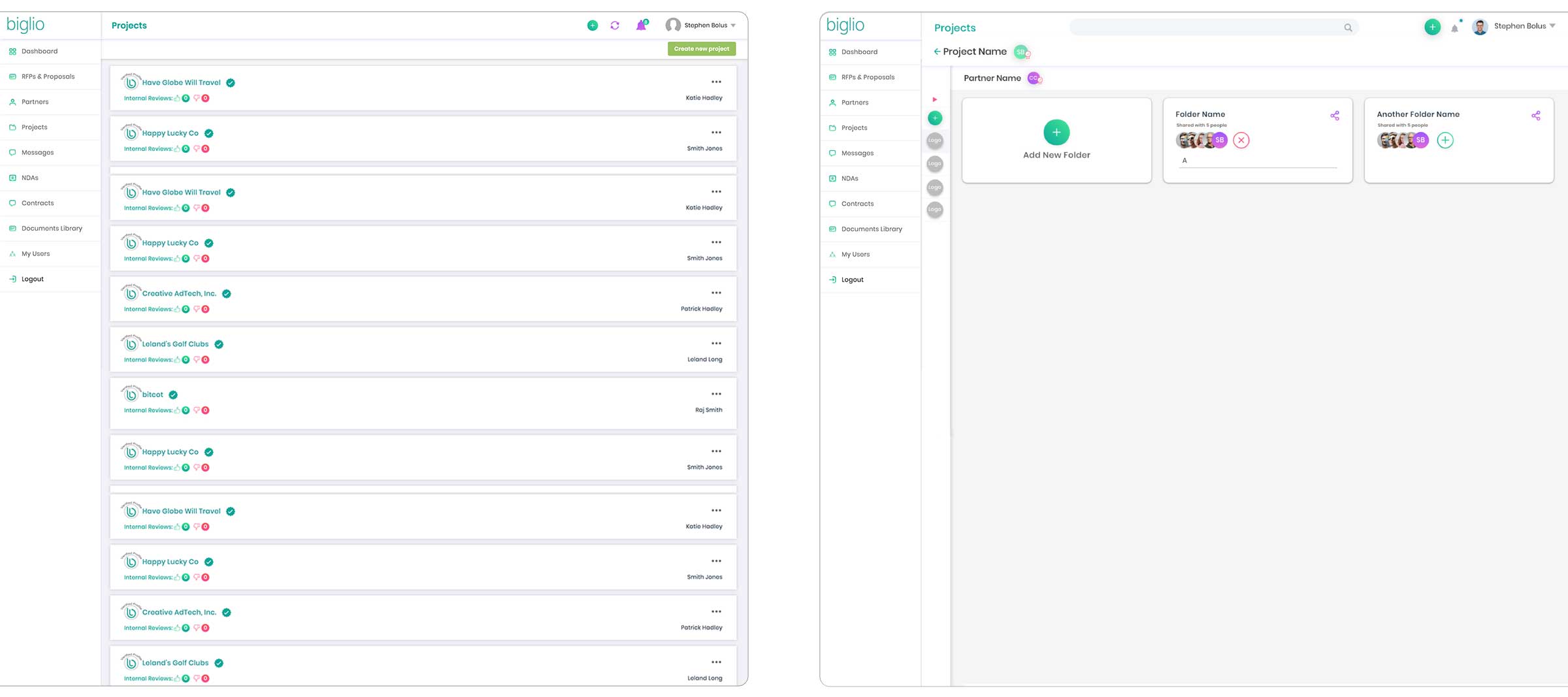Screen dimensions: 1568x697
Task: Click green plus circle on Another Folder Name
Action: [x=1445, y=140]
